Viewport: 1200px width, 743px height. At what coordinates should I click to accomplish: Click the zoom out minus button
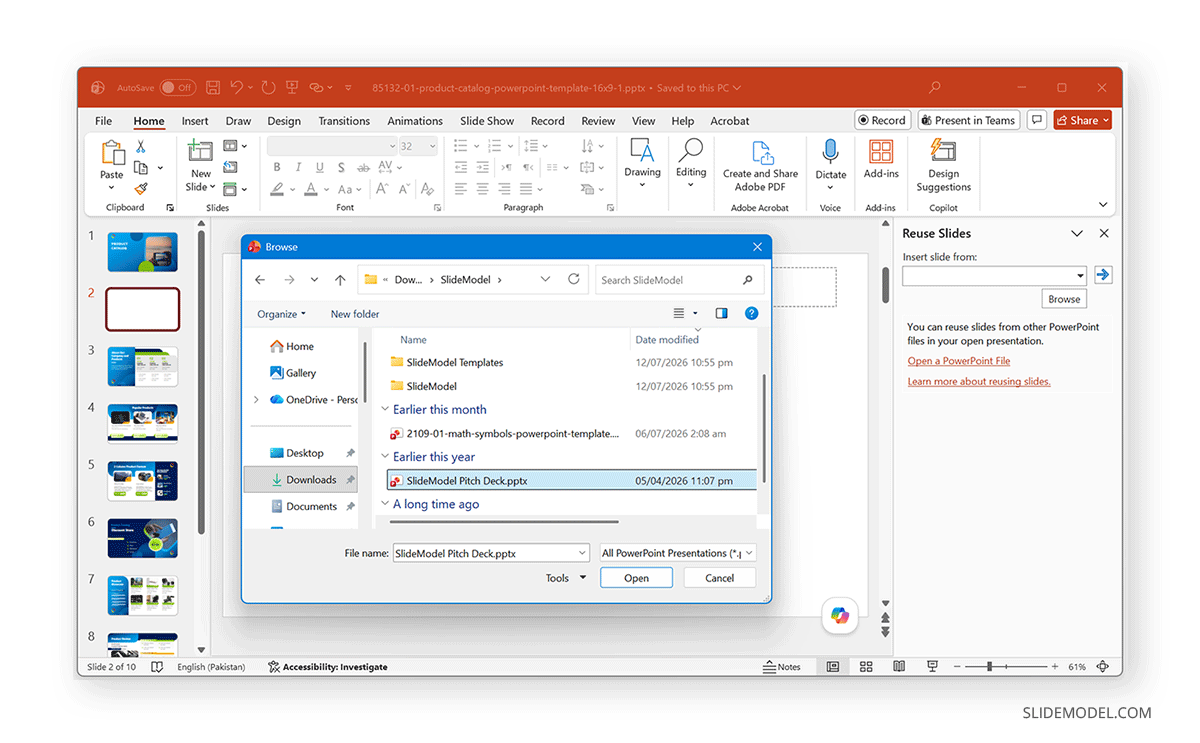[959, 667]
